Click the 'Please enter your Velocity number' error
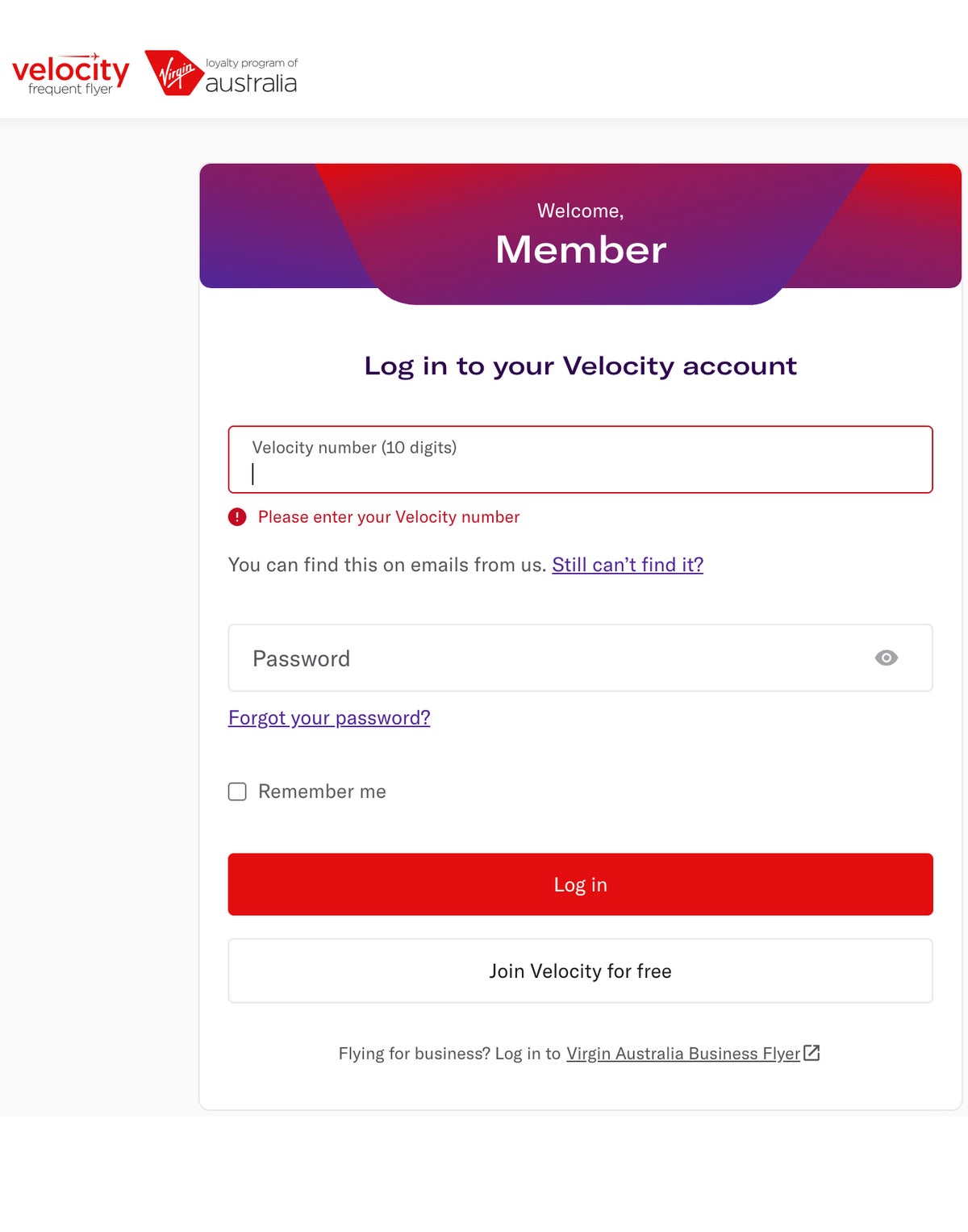This screenshot has width=968, height=1232. (x=388, y=516)
